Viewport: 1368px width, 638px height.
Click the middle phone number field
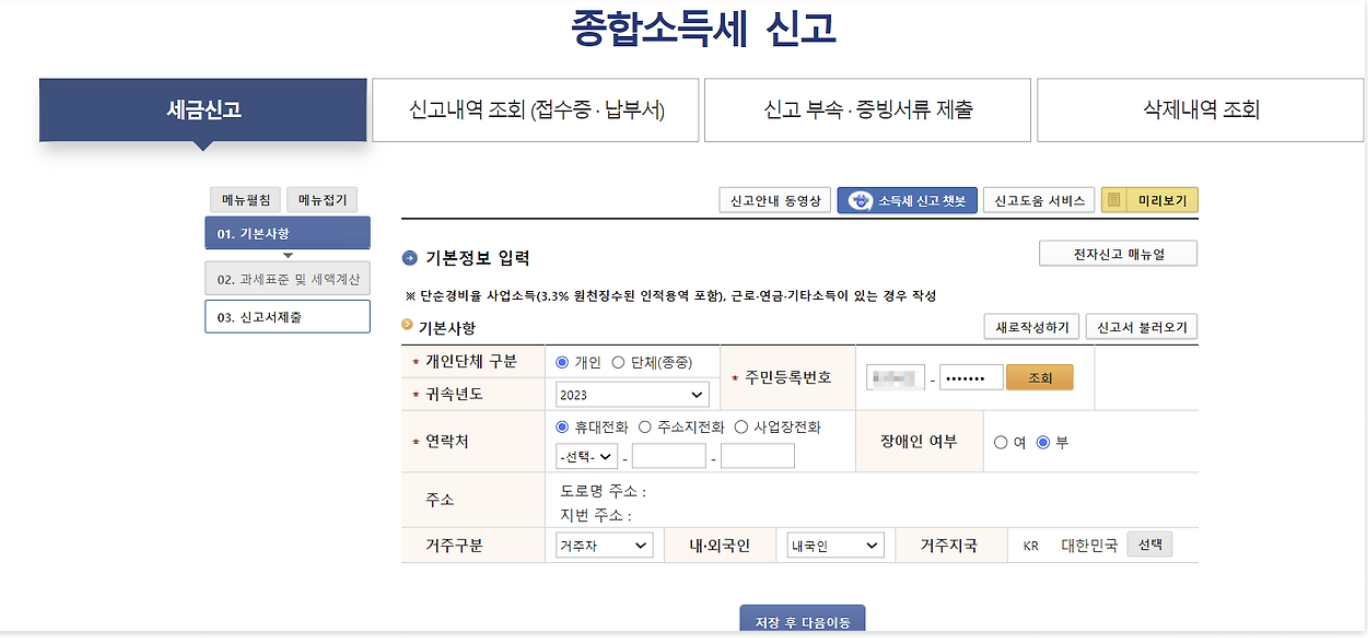click(x=669, y=456)
